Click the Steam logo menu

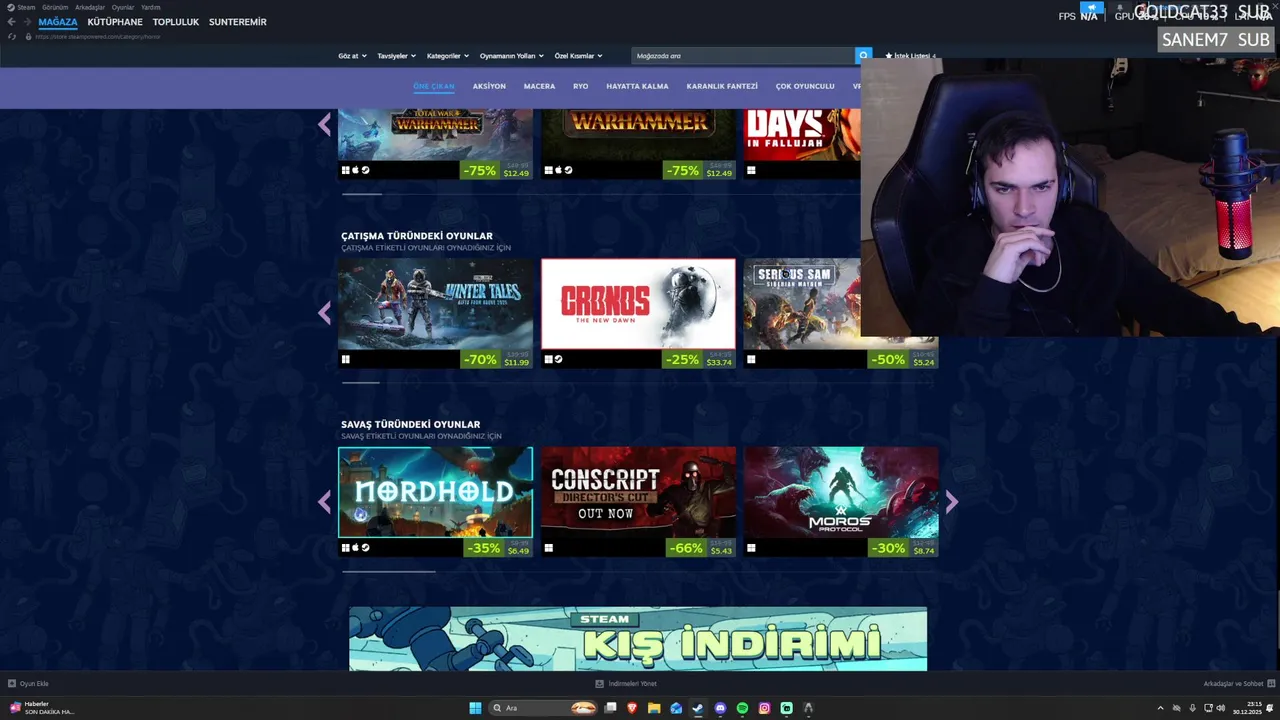coord(22,7)
